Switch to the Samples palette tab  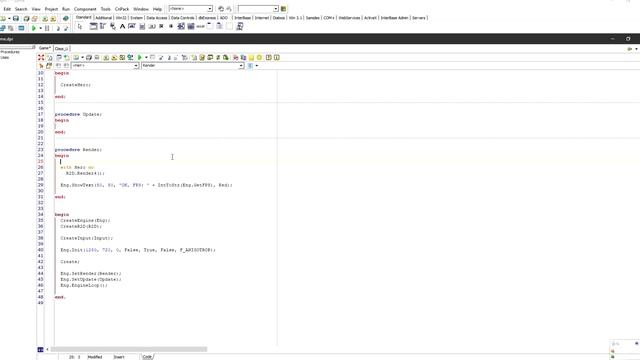point(313,18)
